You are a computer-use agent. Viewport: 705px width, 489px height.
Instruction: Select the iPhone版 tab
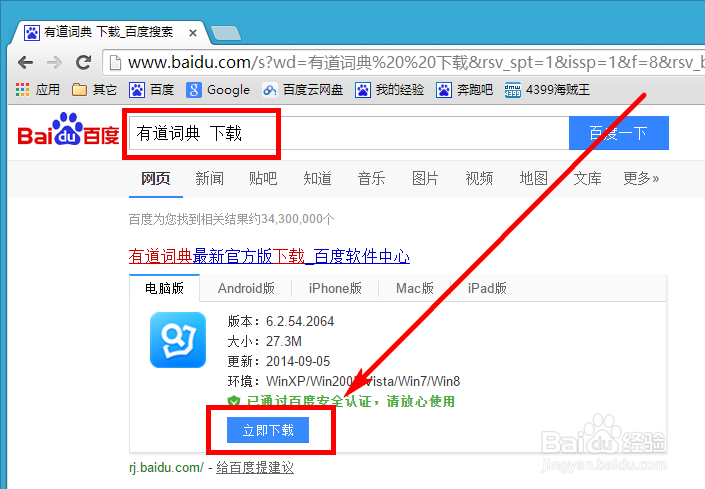[335, 288]
